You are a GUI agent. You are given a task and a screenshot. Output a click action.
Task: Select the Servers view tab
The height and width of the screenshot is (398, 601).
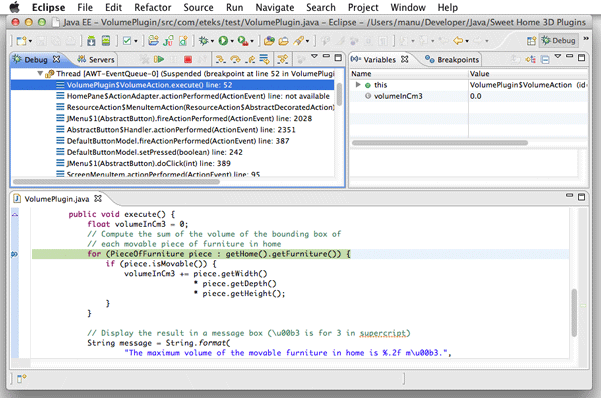[x=96, y=59]
